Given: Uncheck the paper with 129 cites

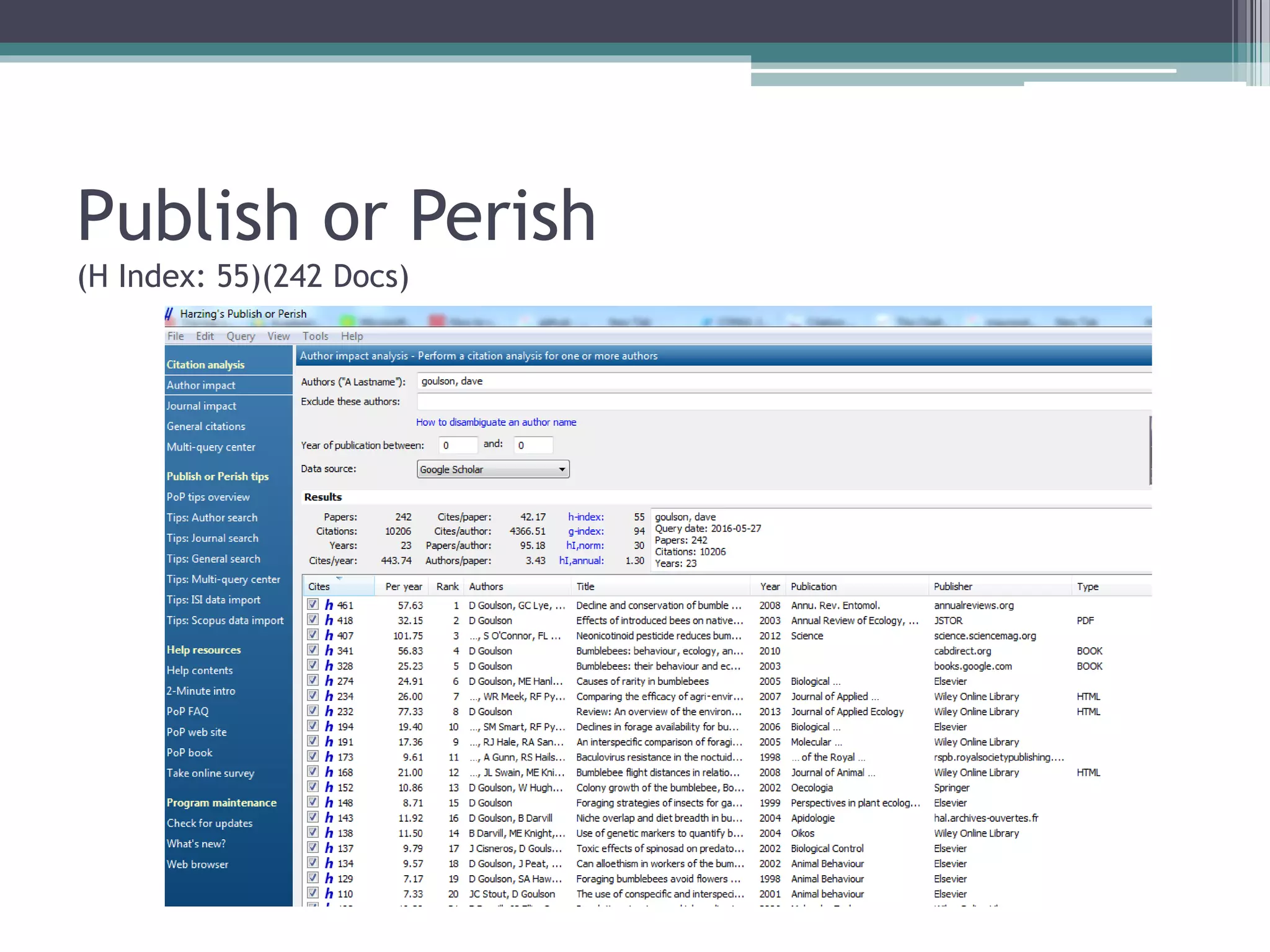Looking at the screenshot, I should tap(313, 878).
